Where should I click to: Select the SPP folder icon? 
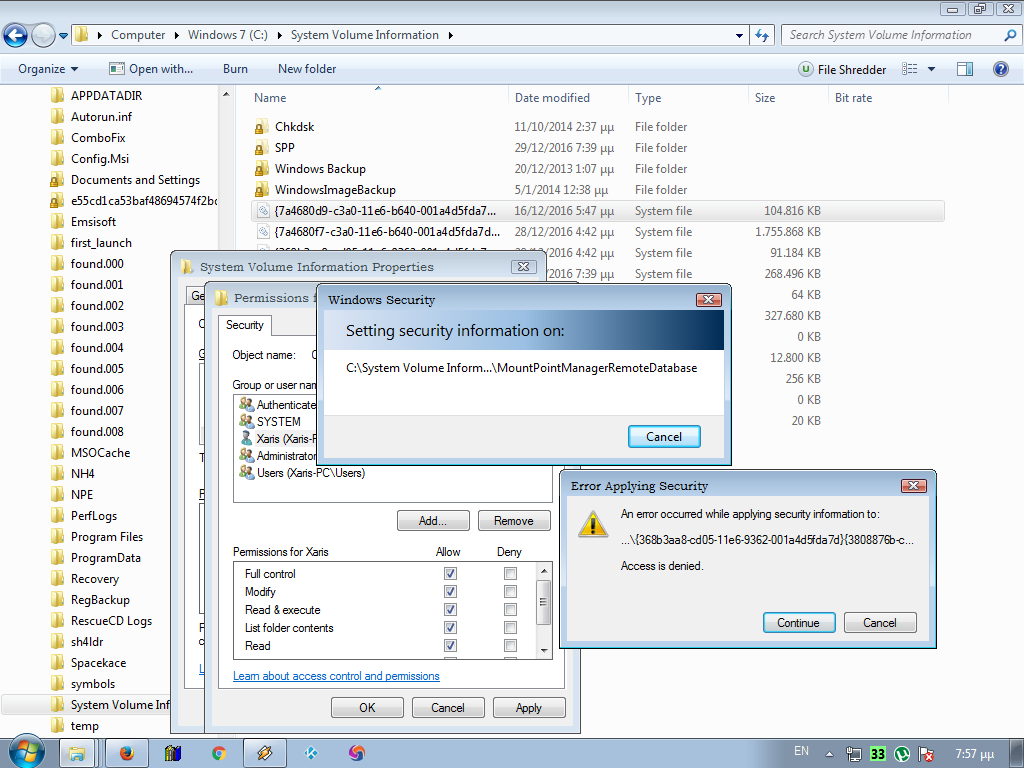262,148
